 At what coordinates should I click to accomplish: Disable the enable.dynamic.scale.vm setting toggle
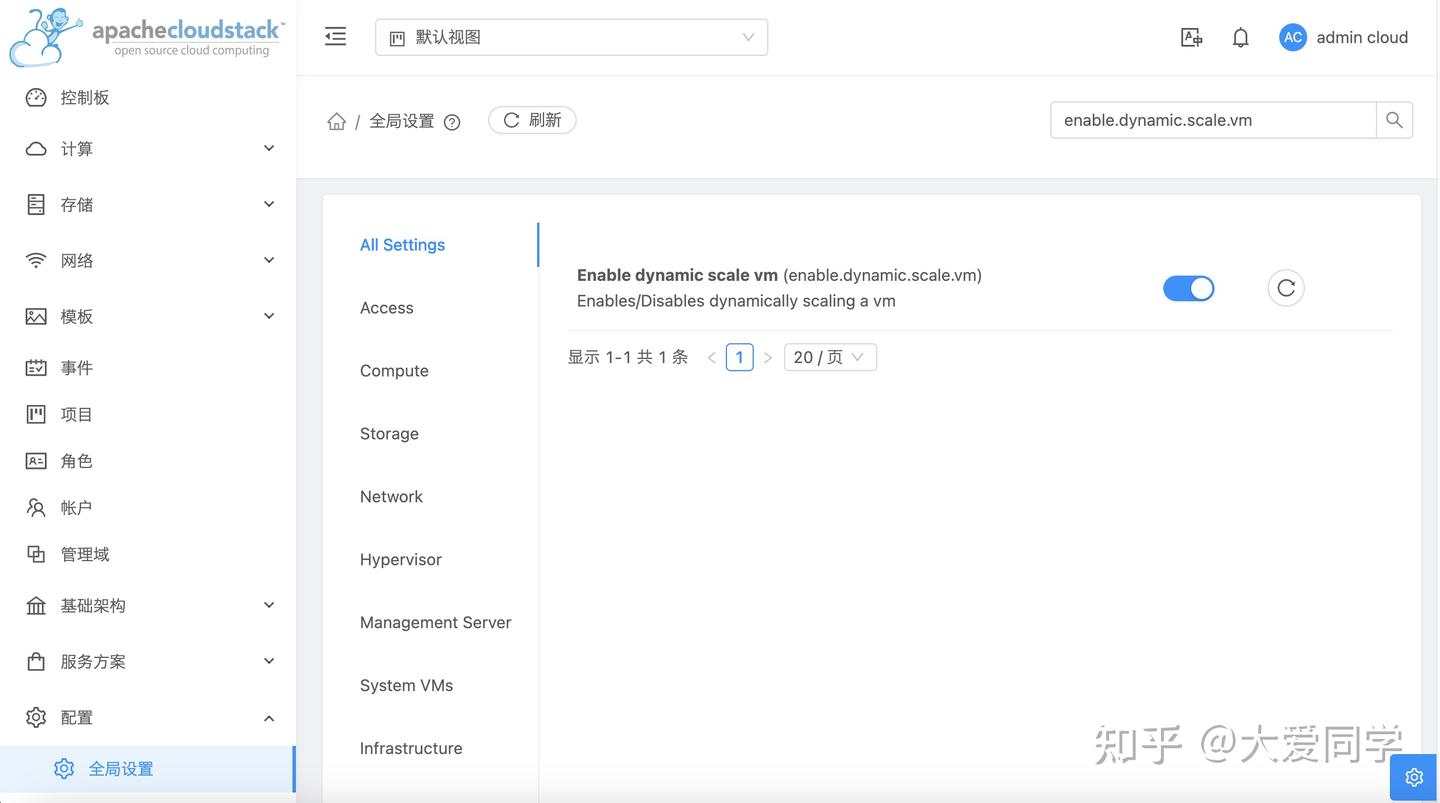point(1188,287)
